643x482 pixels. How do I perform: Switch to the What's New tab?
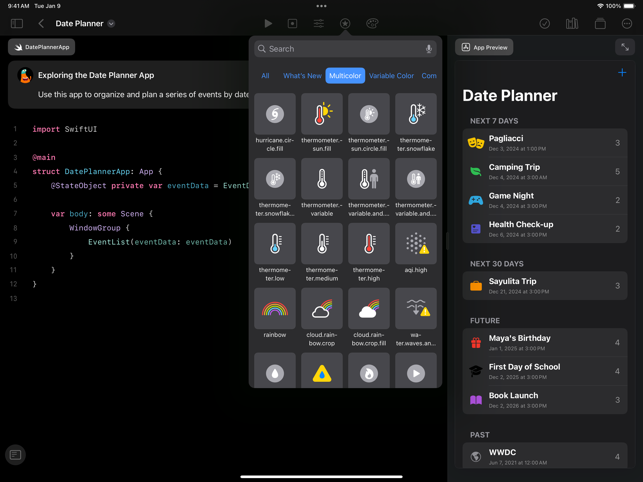pyautogui.click(x=302, y=75)
